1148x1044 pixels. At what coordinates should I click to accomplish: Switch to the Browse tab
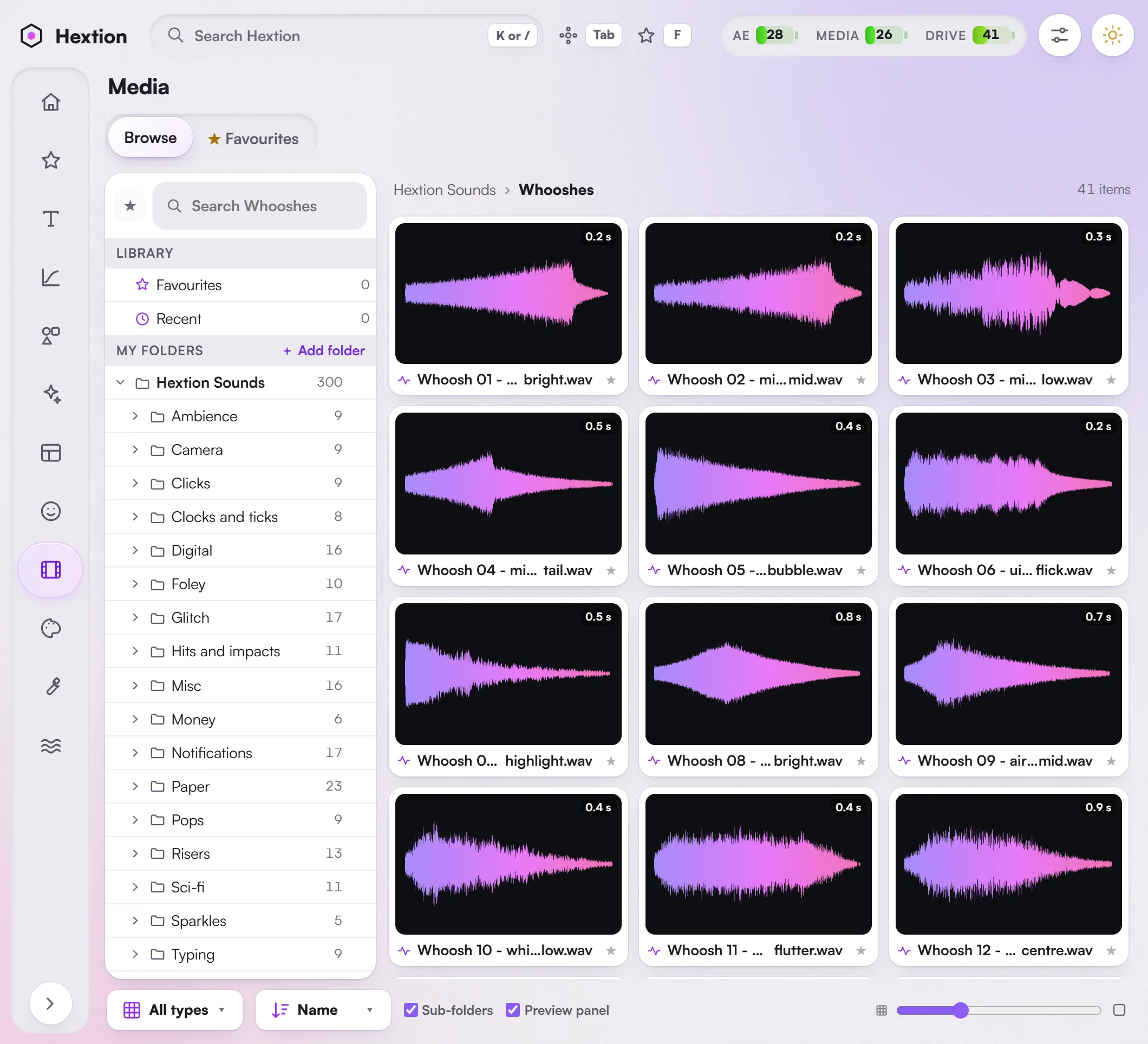(151, 137)
